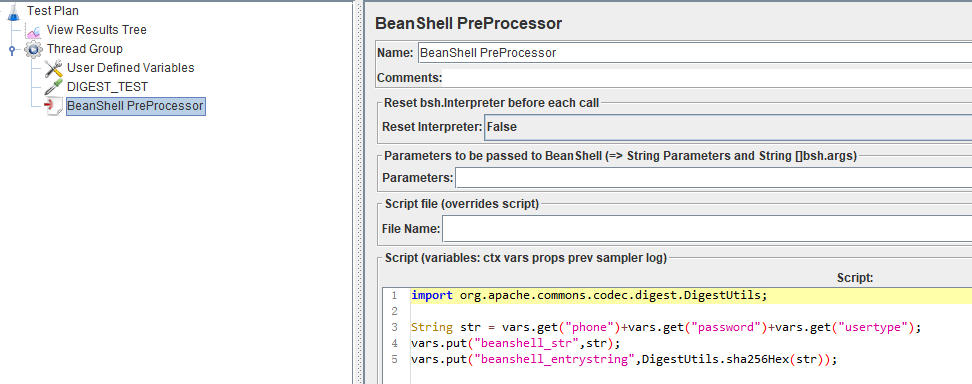Screen dimensions: 972x384
Task: Select View Results Tree in the tree
Action: click(97, 30)
